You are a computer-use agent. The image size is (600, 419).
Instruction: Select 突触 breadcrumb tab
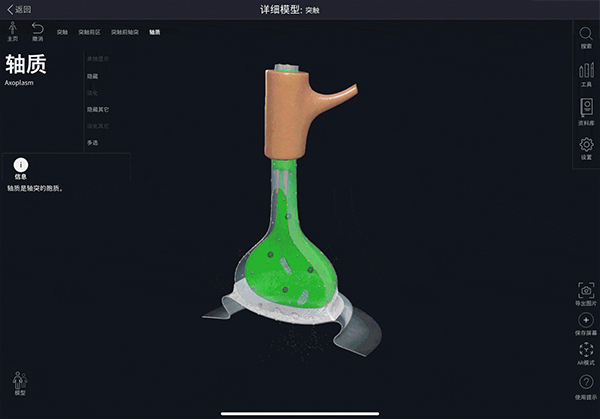point(63,32)
